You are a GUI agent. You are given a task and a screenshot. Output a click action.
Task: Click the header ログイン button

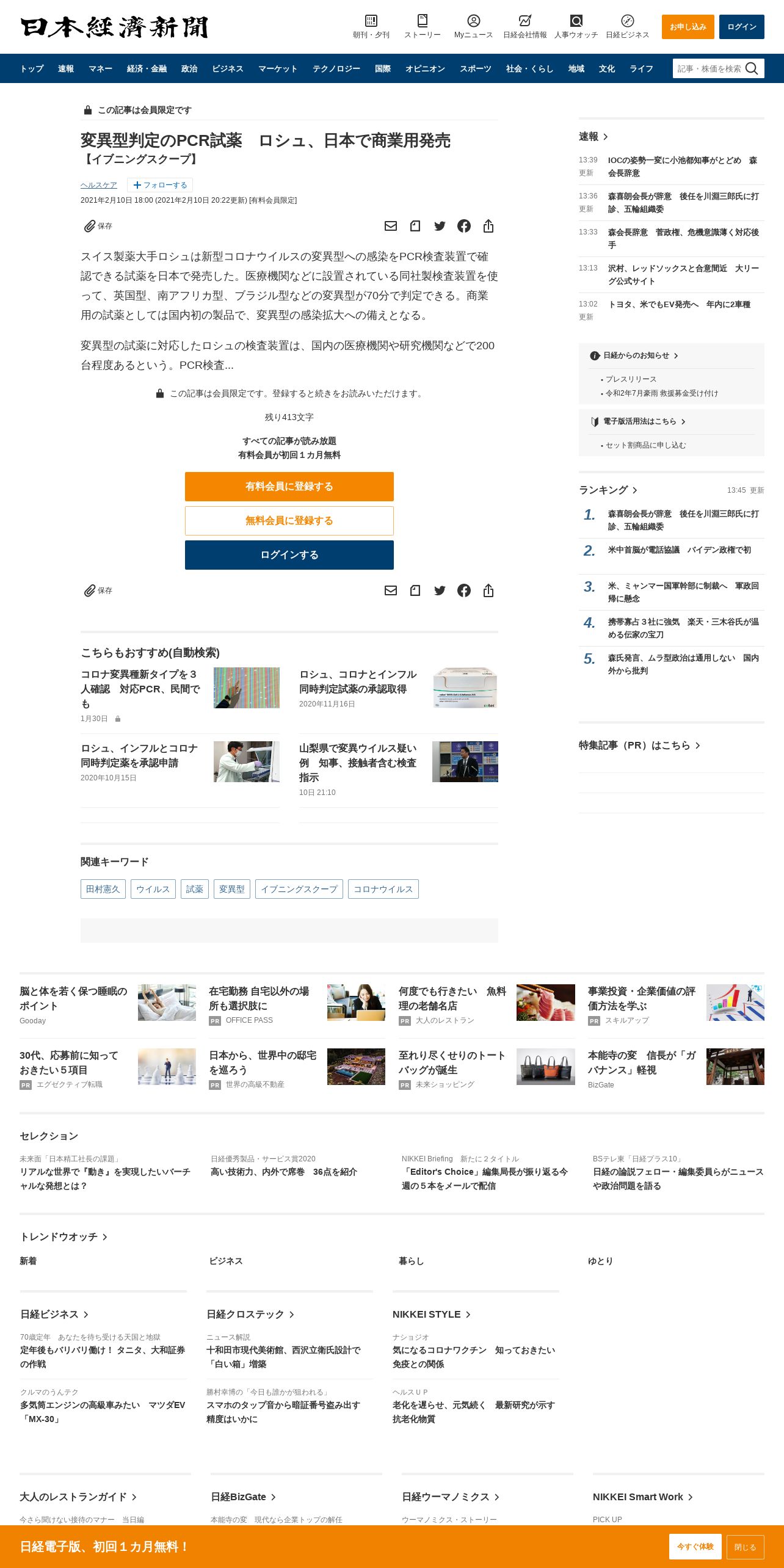point(742,27)
